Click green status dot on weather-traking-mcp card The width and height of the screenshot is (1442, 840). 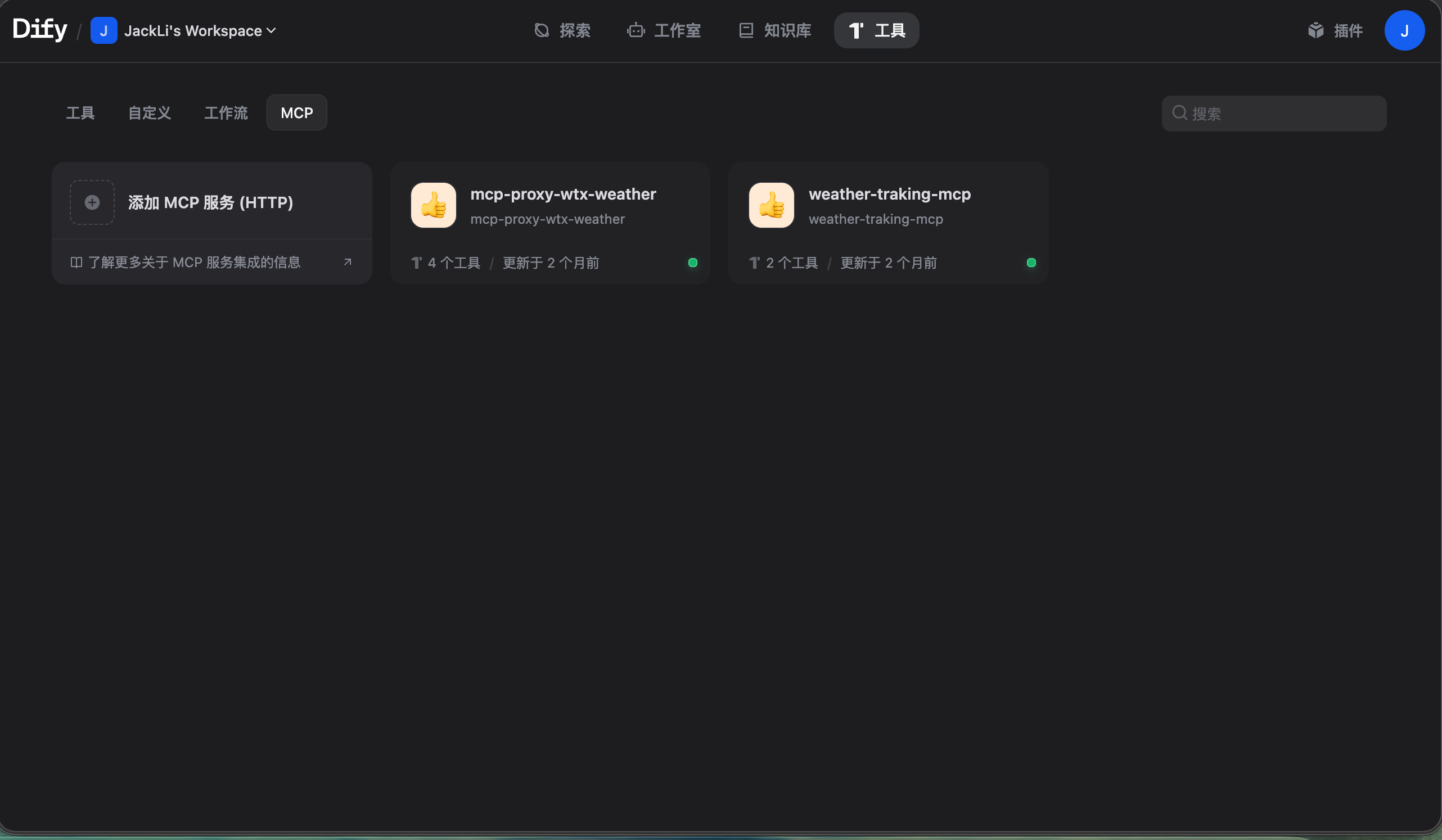(1030, 263)
